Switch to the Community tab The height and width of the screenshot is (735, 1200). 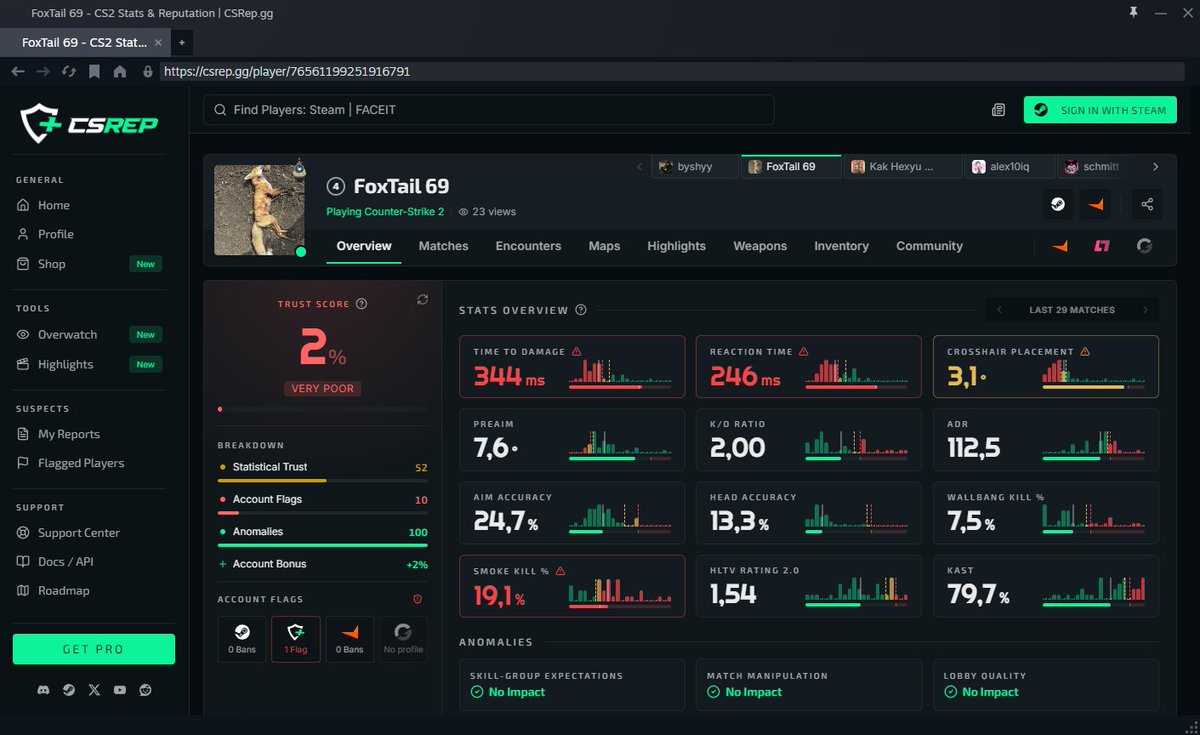pos(929,246)
